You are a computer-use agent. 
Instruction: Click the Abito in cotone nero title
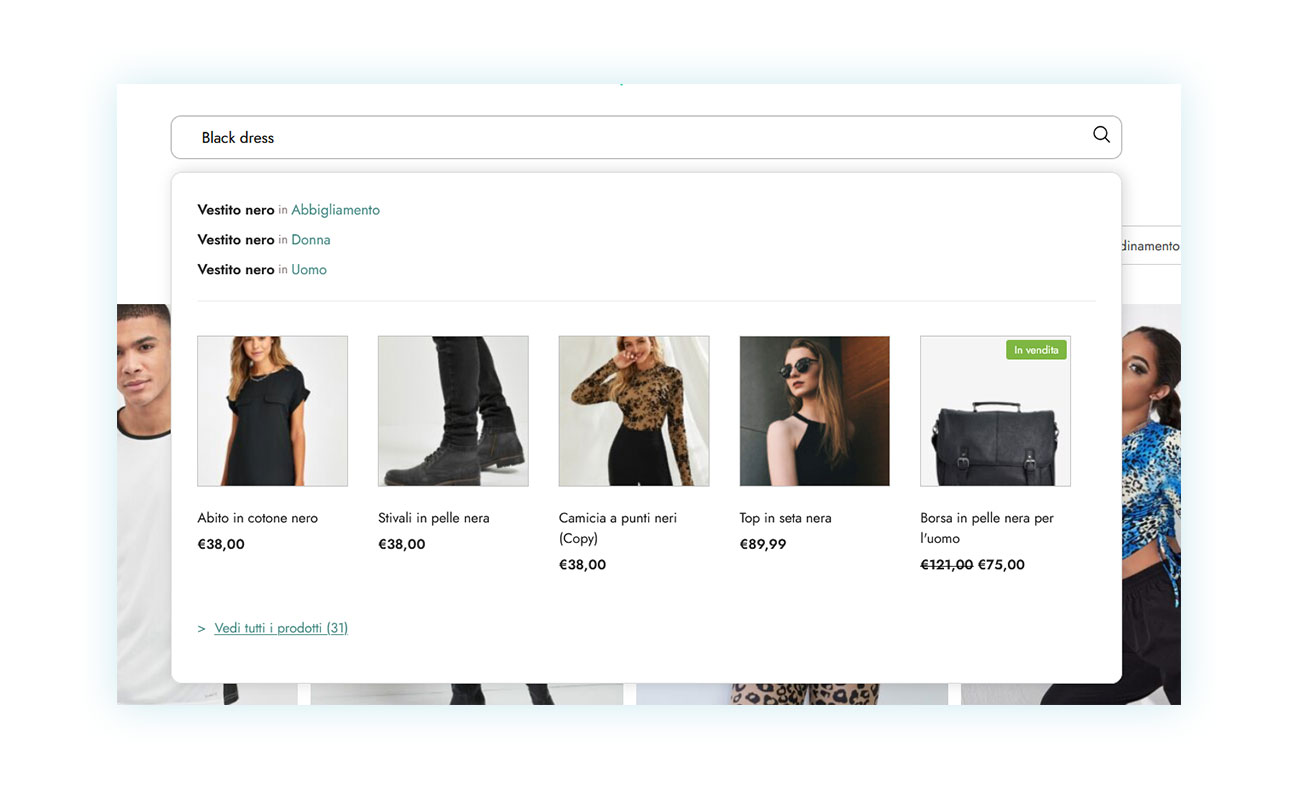coord(258,518)
